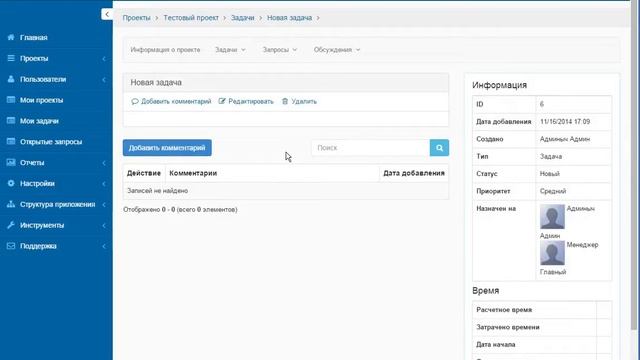
Task: Open Информация о проекте tab
Action: coord(165,50)
